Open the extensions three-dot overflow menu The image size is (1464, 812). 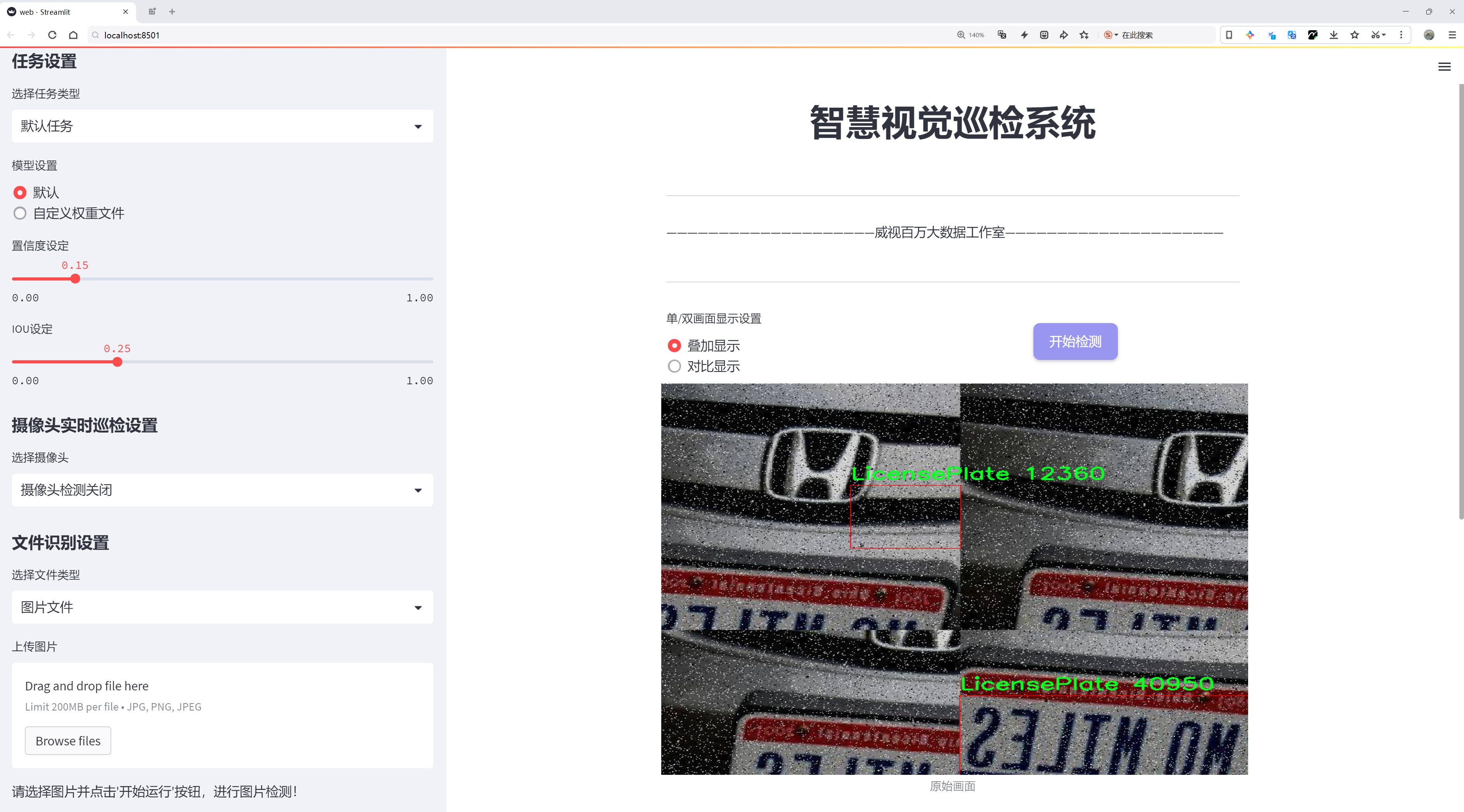click(x=1401, y=34)
